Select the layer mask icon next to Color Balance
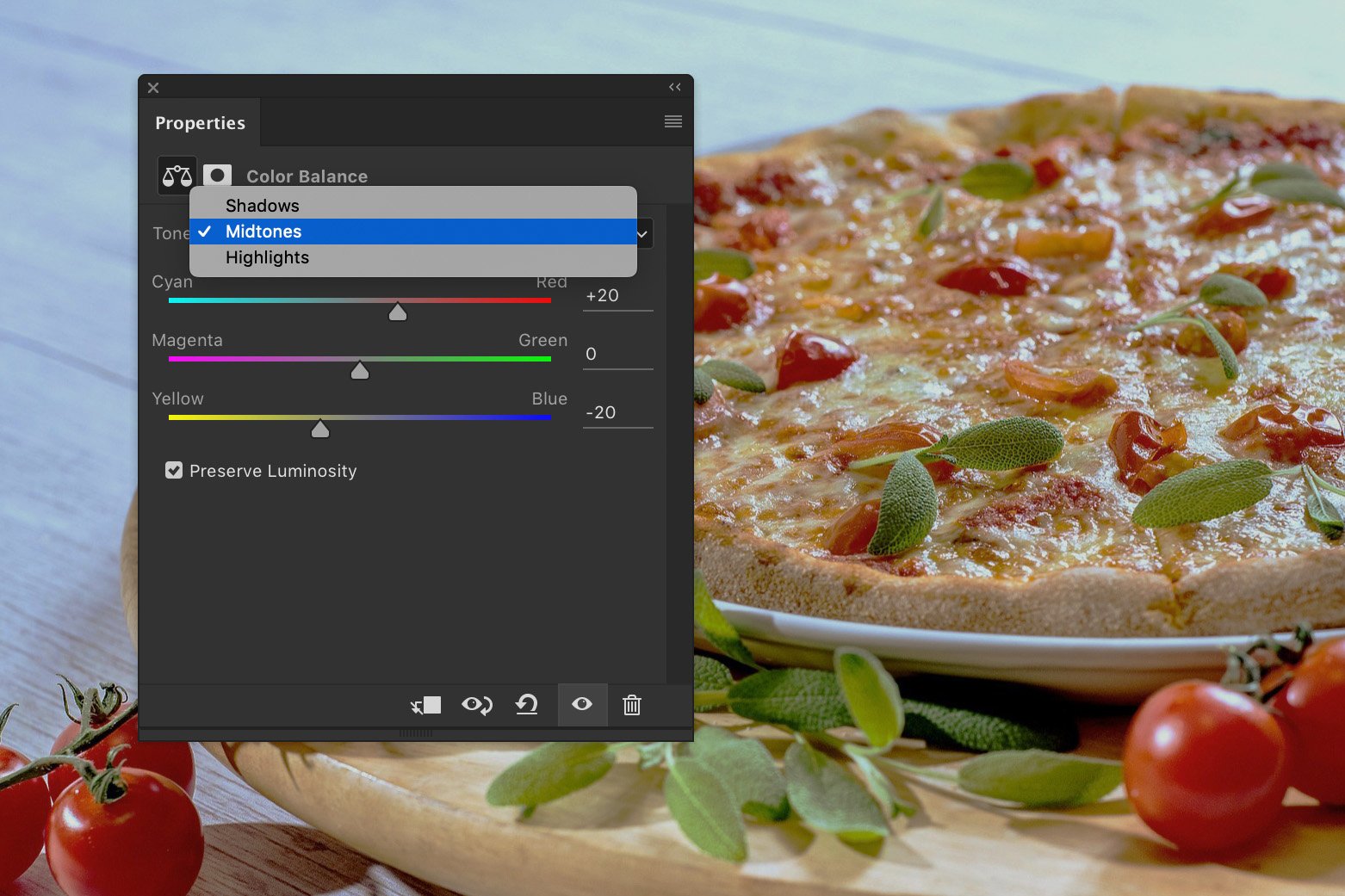Viewport: 1345px width, 896px height. pos(217,176)
